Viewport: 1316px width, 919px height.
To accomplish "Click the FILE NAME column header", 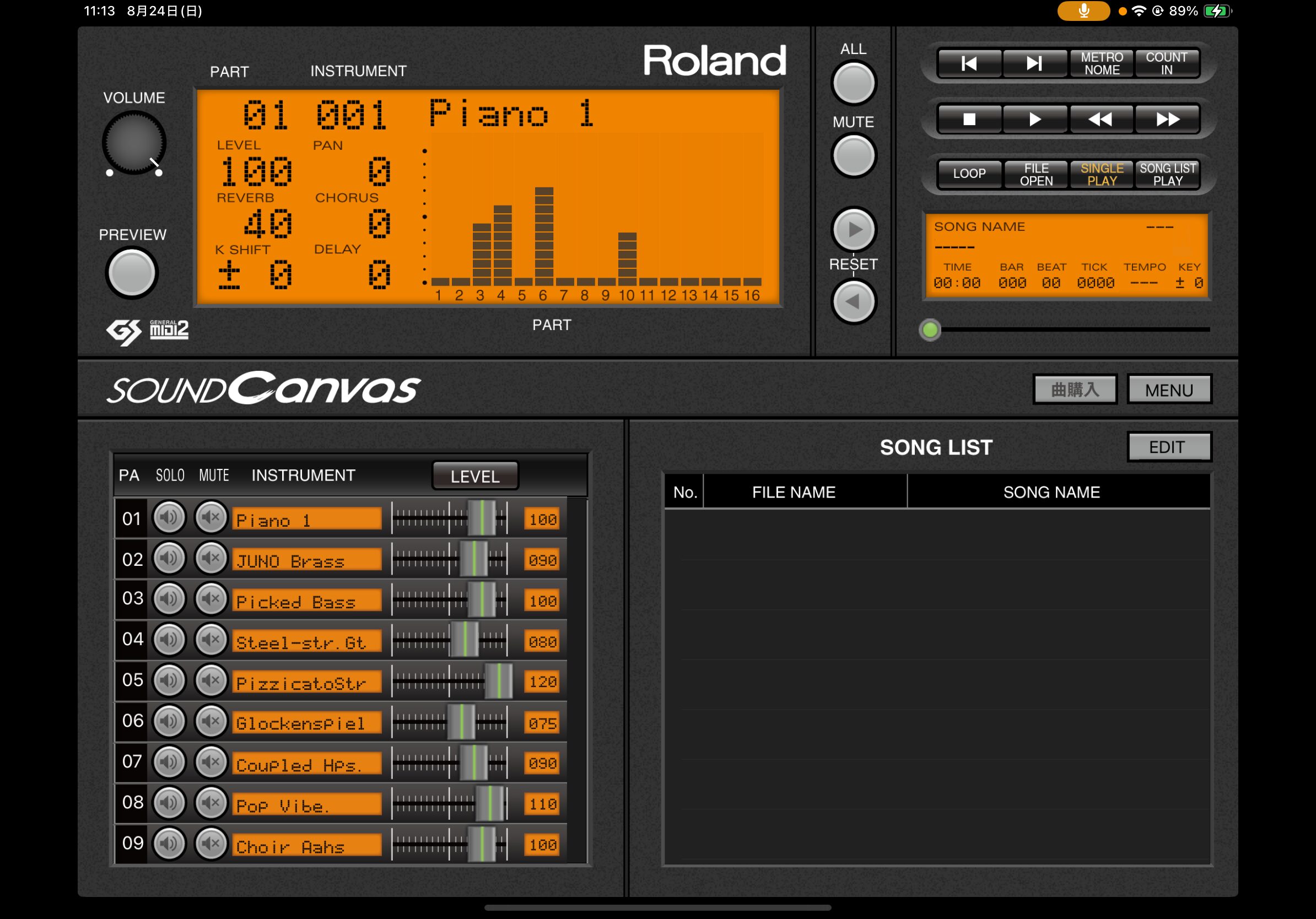I will pos(793,491).
